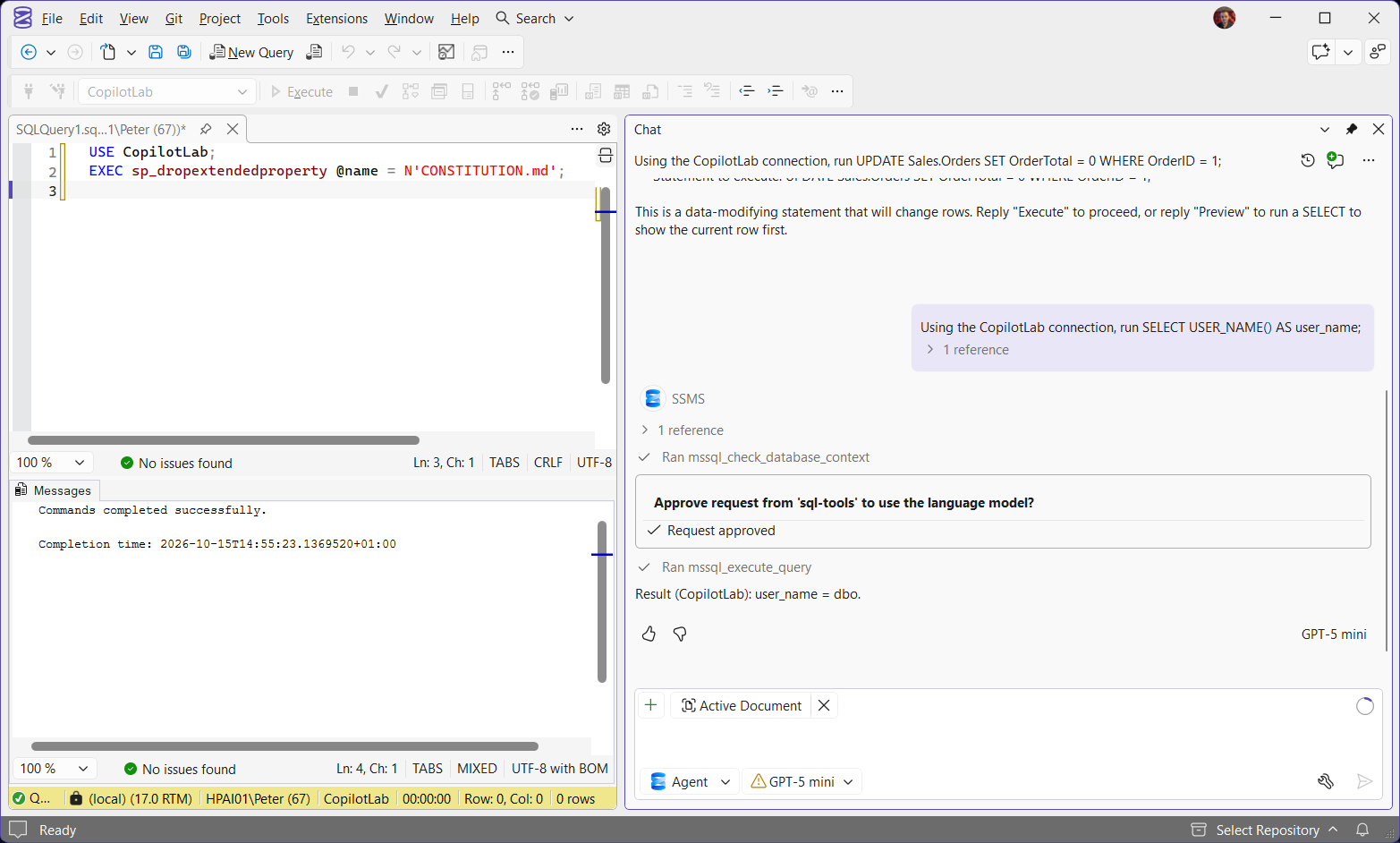This screenshot has width=1400, height=843.
Task: Open chat history with the clock icon
Action: click(x=1308, y=160)
